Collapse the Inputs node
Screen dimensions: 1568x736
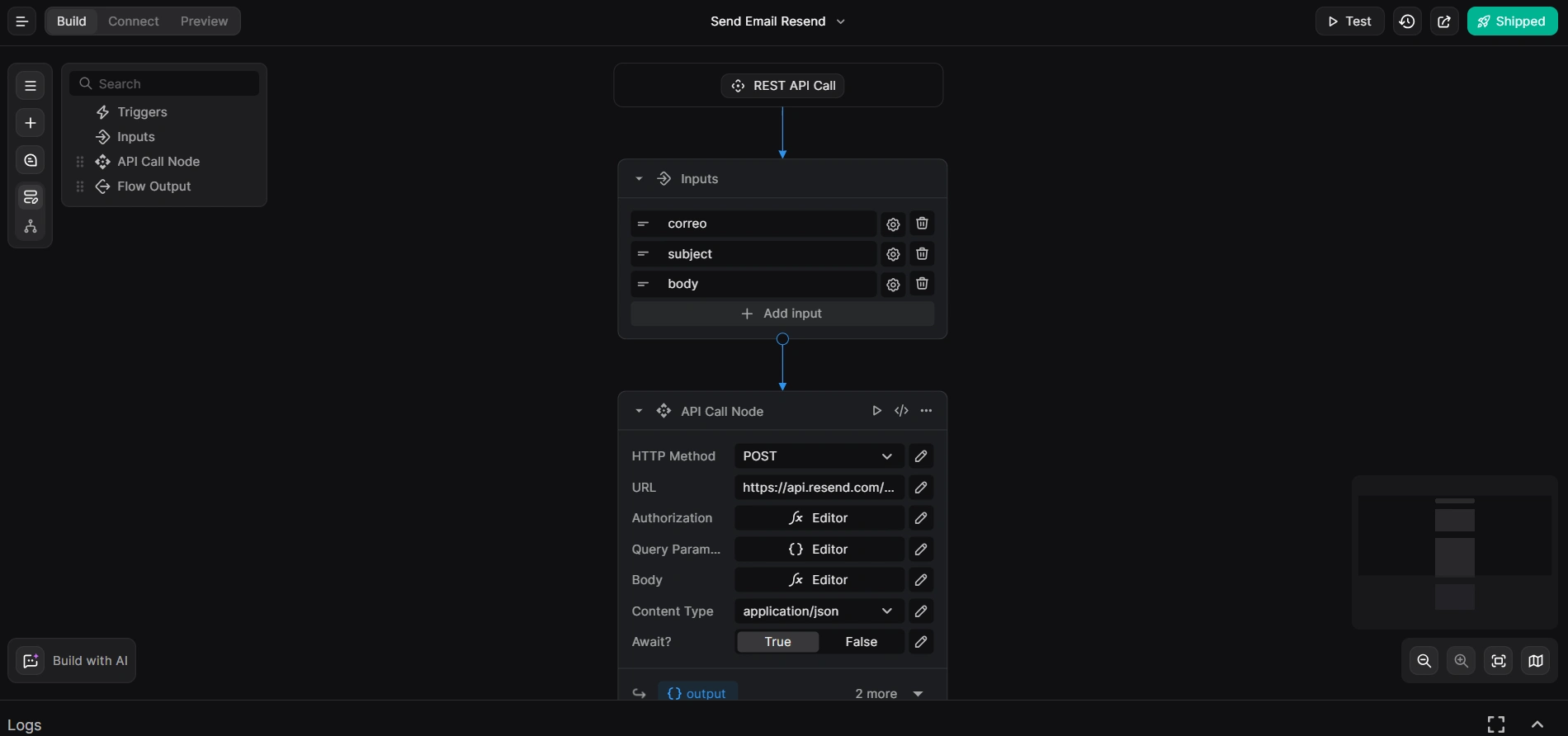(x=639, y=179)
